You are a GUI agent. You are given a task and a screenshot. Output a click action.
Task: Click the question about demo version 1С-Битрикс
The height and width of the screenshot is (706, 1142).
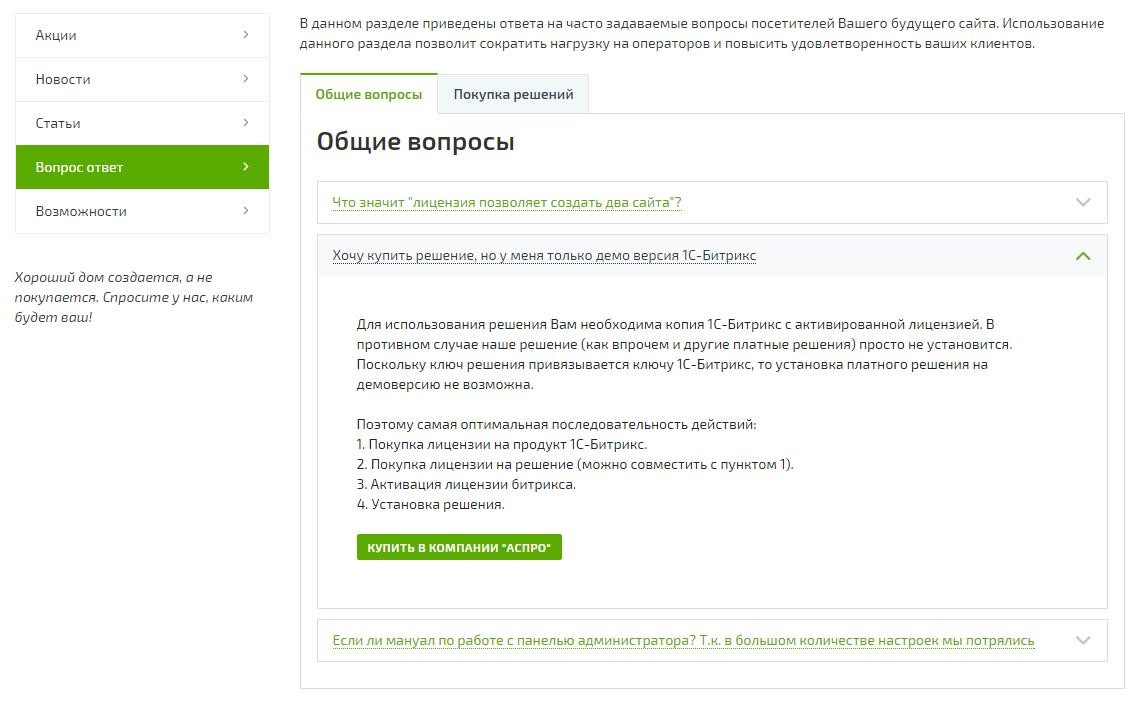pyautogui.click(x=544, y=256)
